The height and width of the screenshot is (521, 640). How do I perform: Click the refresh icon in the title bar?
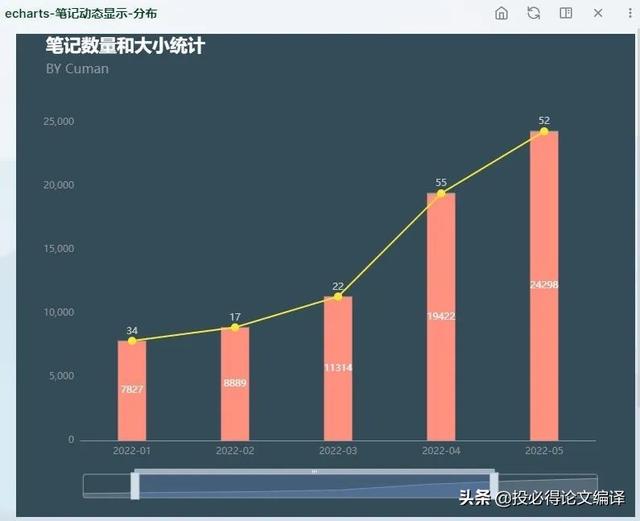coord(533,13)
